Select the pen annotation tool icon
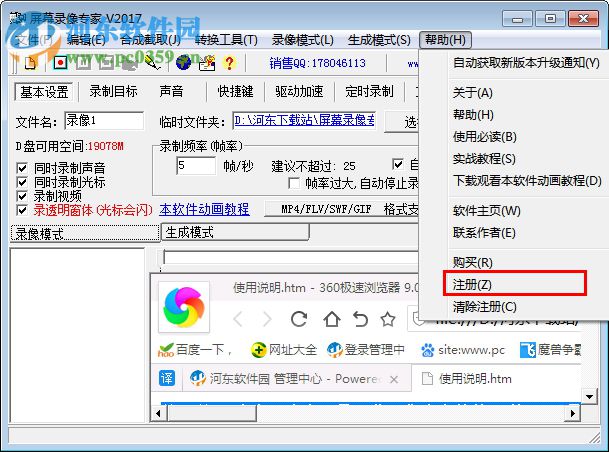609x452 pixels. [x=153, y=62]
